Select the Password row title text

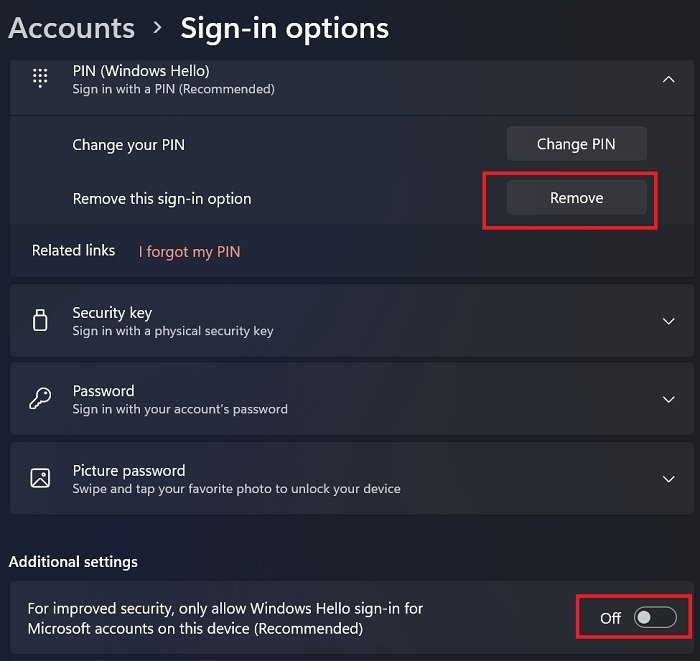point(103,391)
